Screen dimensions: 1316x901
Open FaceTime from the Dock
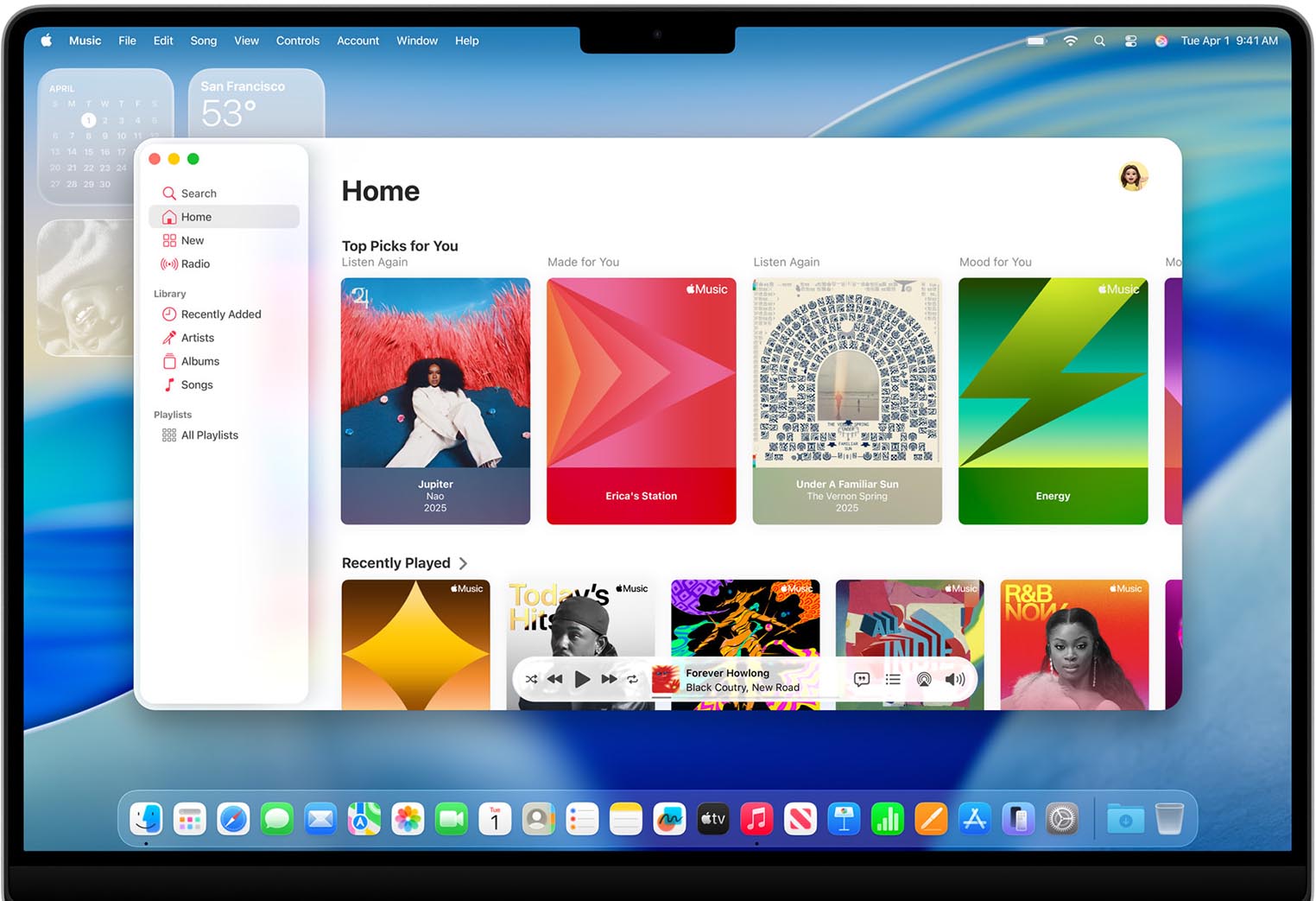pyautogui.click(x=452, y=818)
